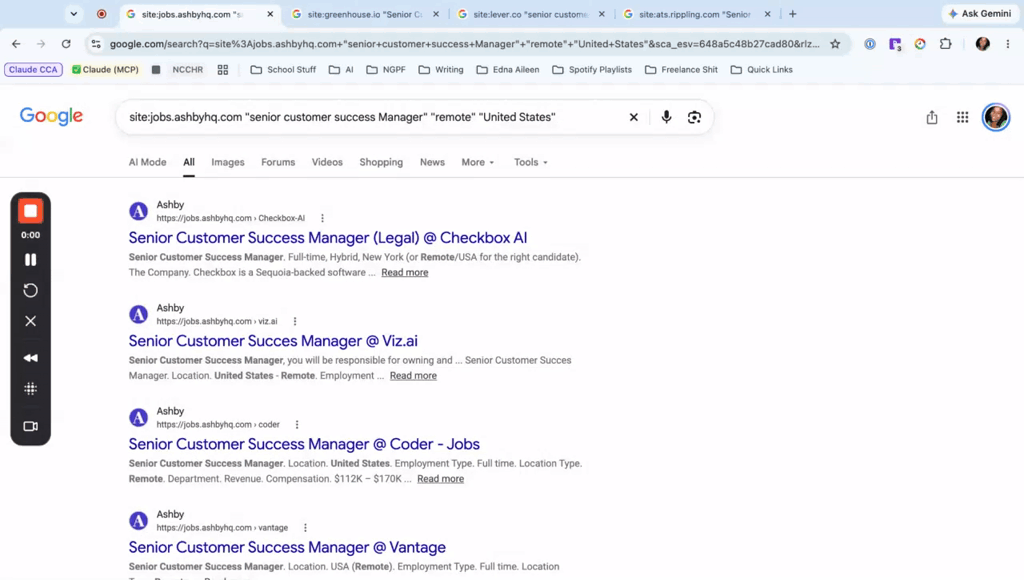Click the browser address bar URL
1024x580 pixels.
coord(464,44)
